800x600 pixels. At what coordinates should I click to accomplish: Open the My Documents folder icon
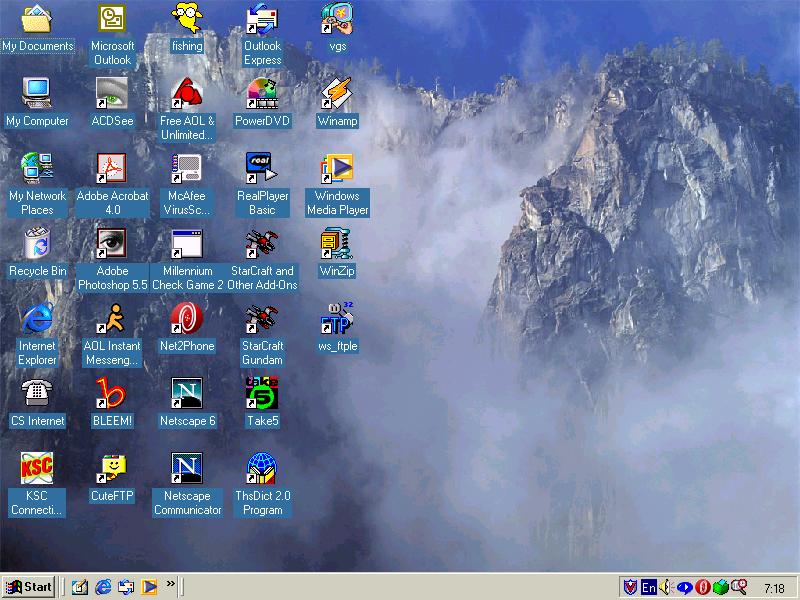(x=37, y=18)
